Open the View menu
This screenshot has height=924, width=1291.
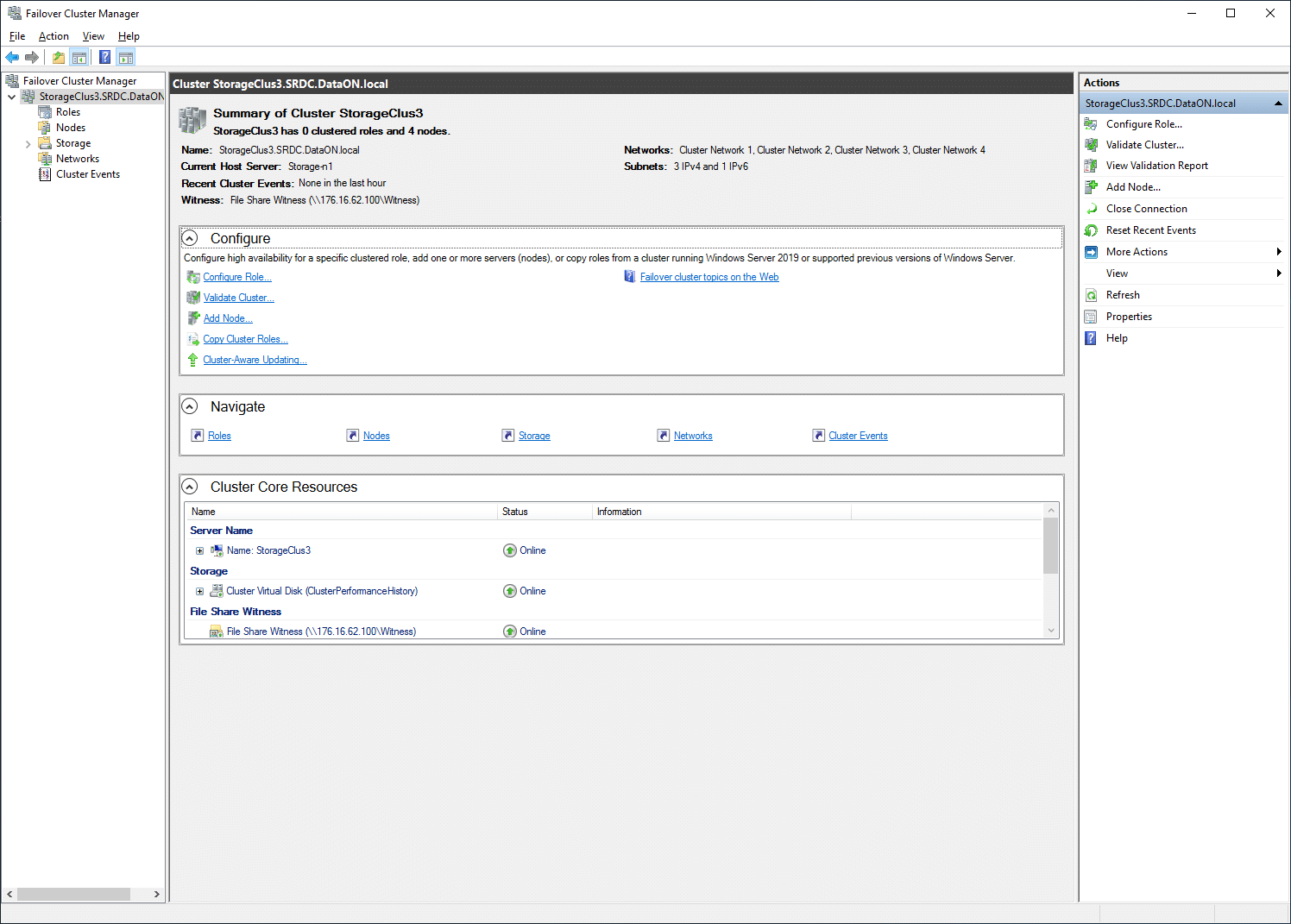pos(93,36)
